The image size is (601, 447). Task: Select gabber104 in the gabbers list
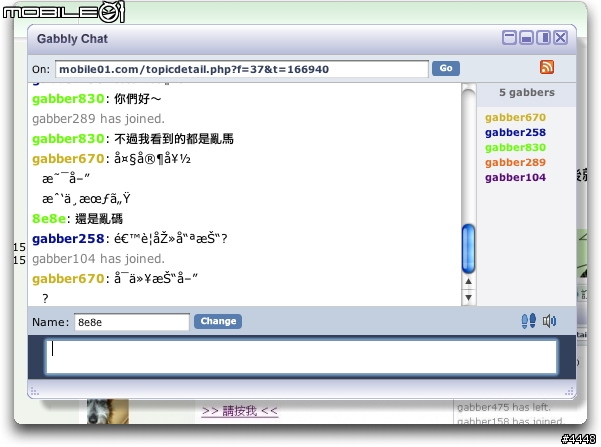click(515, 177)
